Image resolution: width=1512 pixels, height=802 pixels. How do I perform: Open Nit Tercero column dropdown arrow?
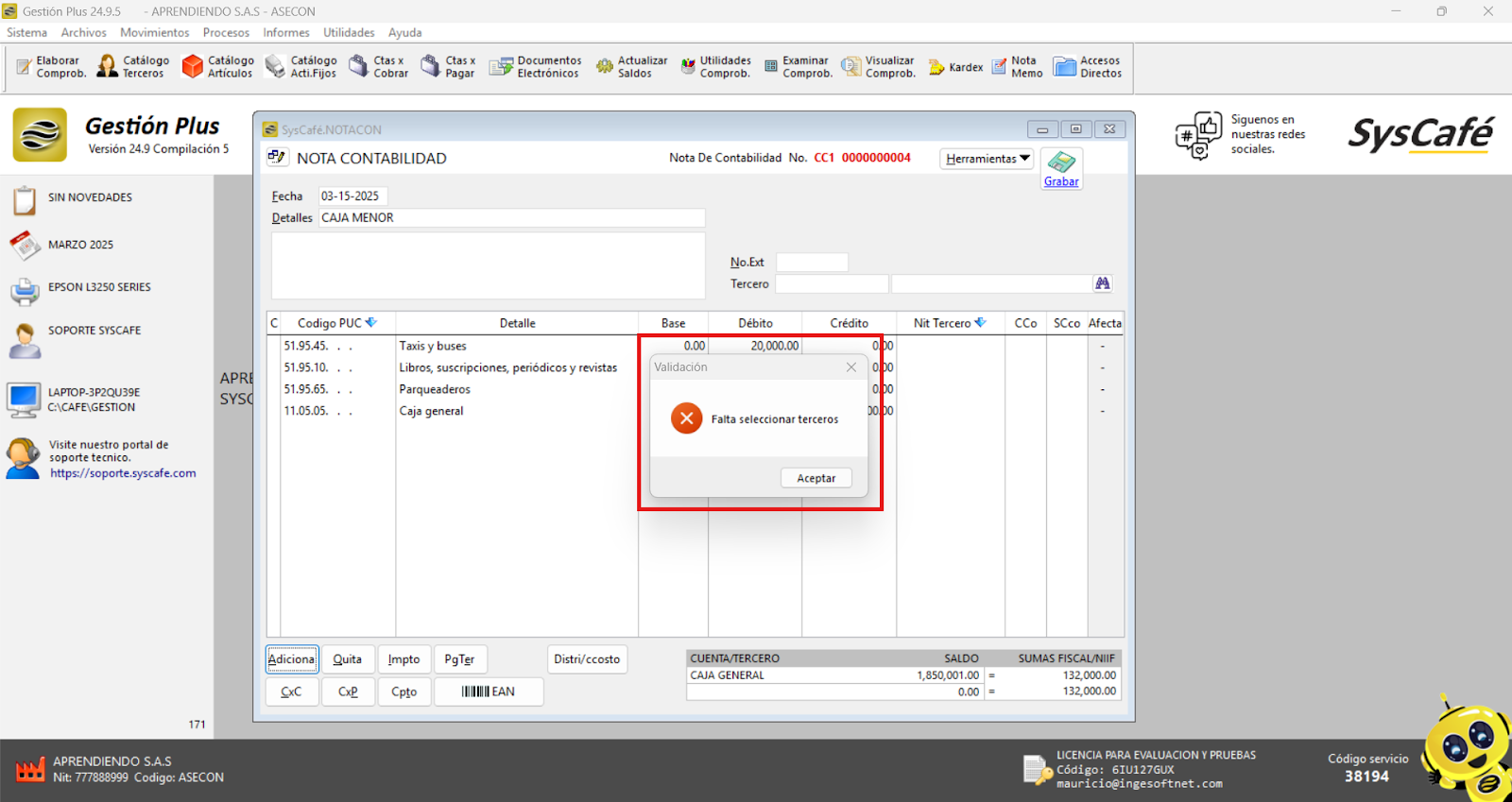pos(981,323)
